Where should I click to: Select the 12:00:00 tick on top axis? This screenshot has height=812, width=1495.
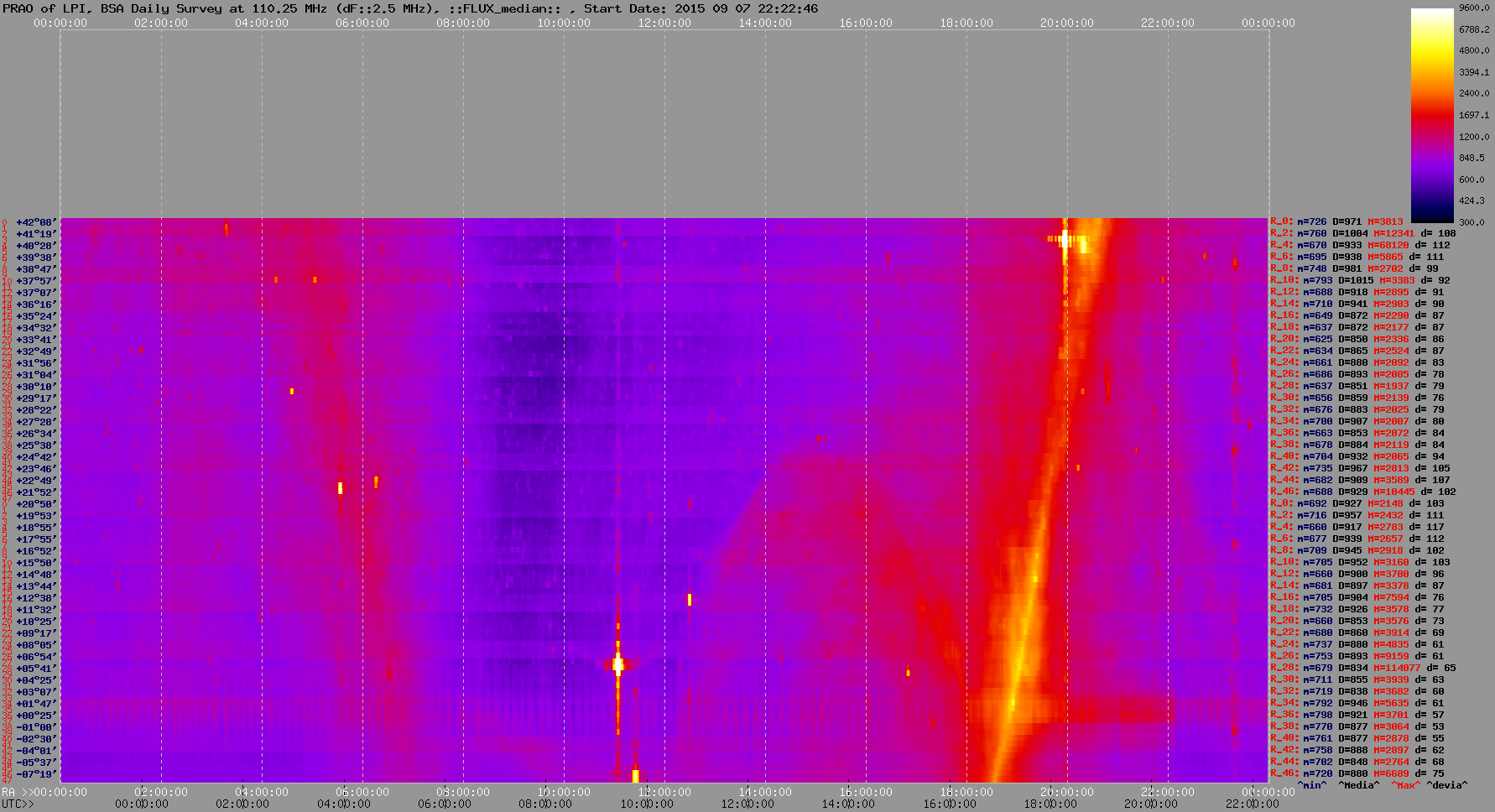click(x=664, y=23)
